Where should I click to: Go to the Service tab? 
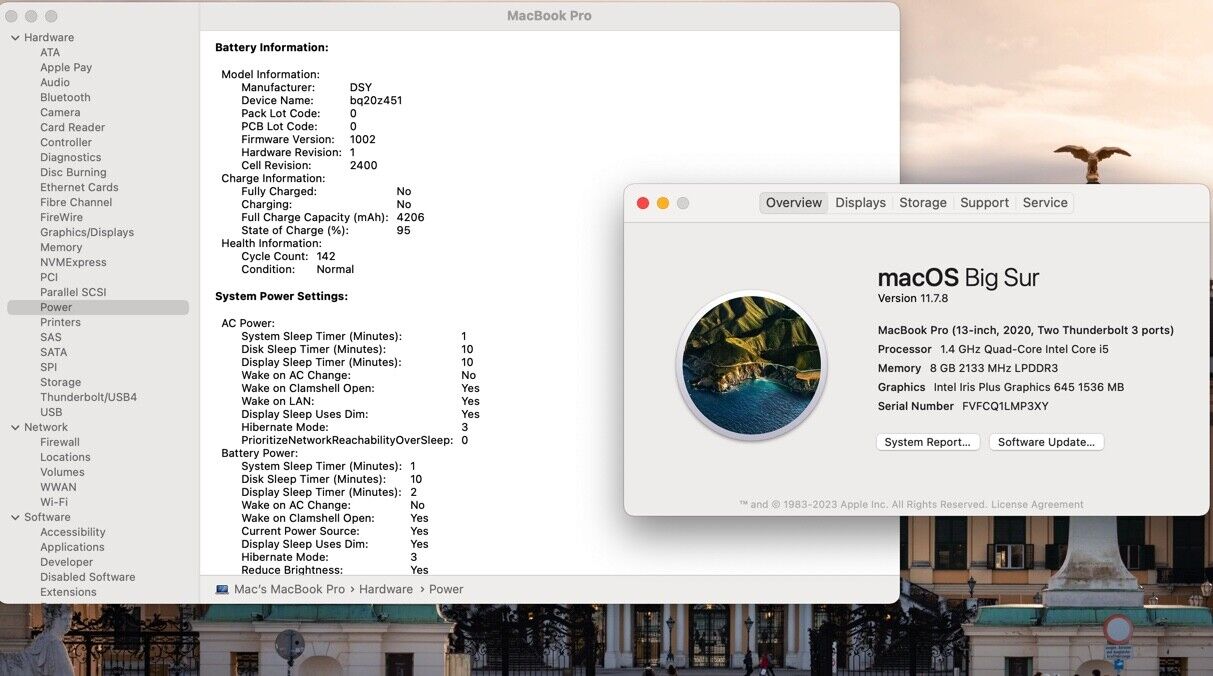pyautogui.click(x=1045, y=203)
